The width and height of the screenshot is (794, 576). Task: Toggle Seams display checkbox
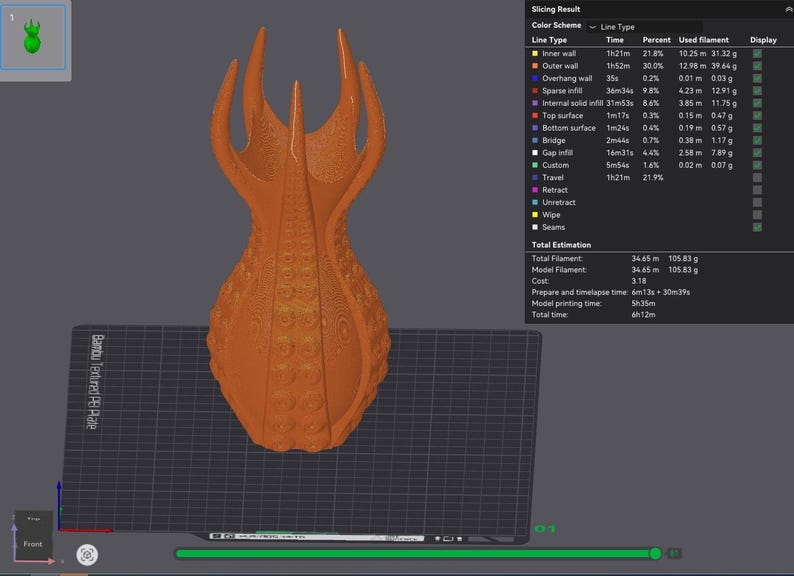pos(757,227)
